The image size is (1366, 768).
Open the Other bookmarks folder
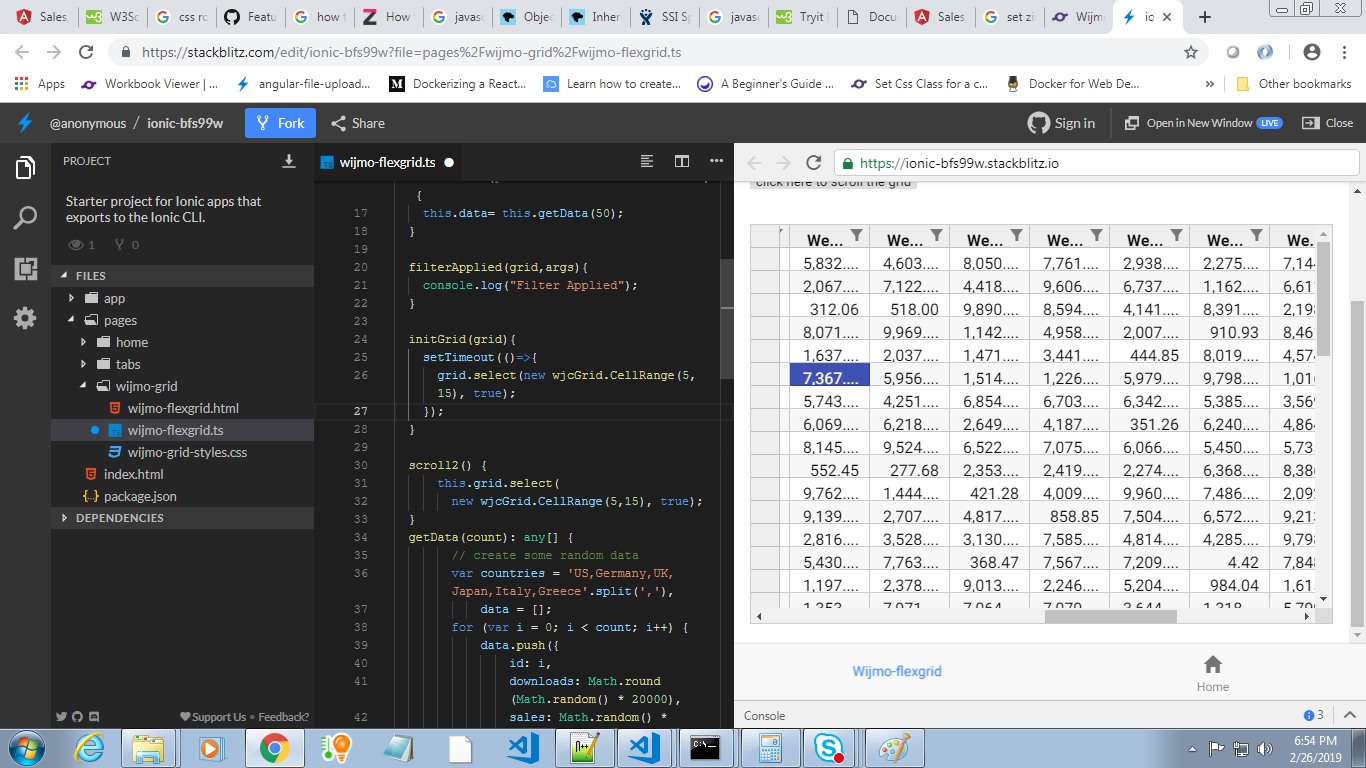[1294, 84]
